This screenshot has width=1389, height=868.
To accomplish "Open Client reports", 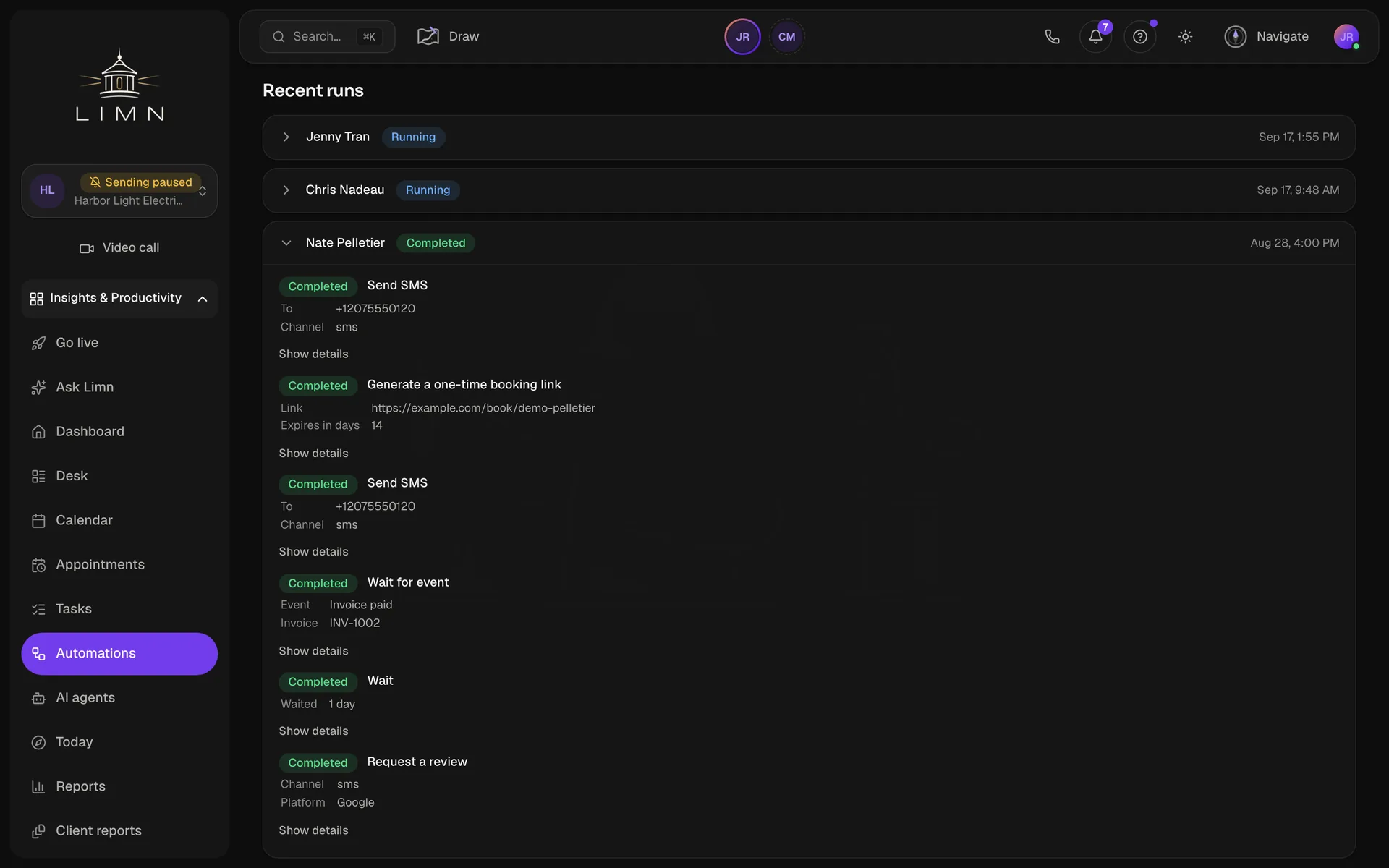I will point(119,831).
